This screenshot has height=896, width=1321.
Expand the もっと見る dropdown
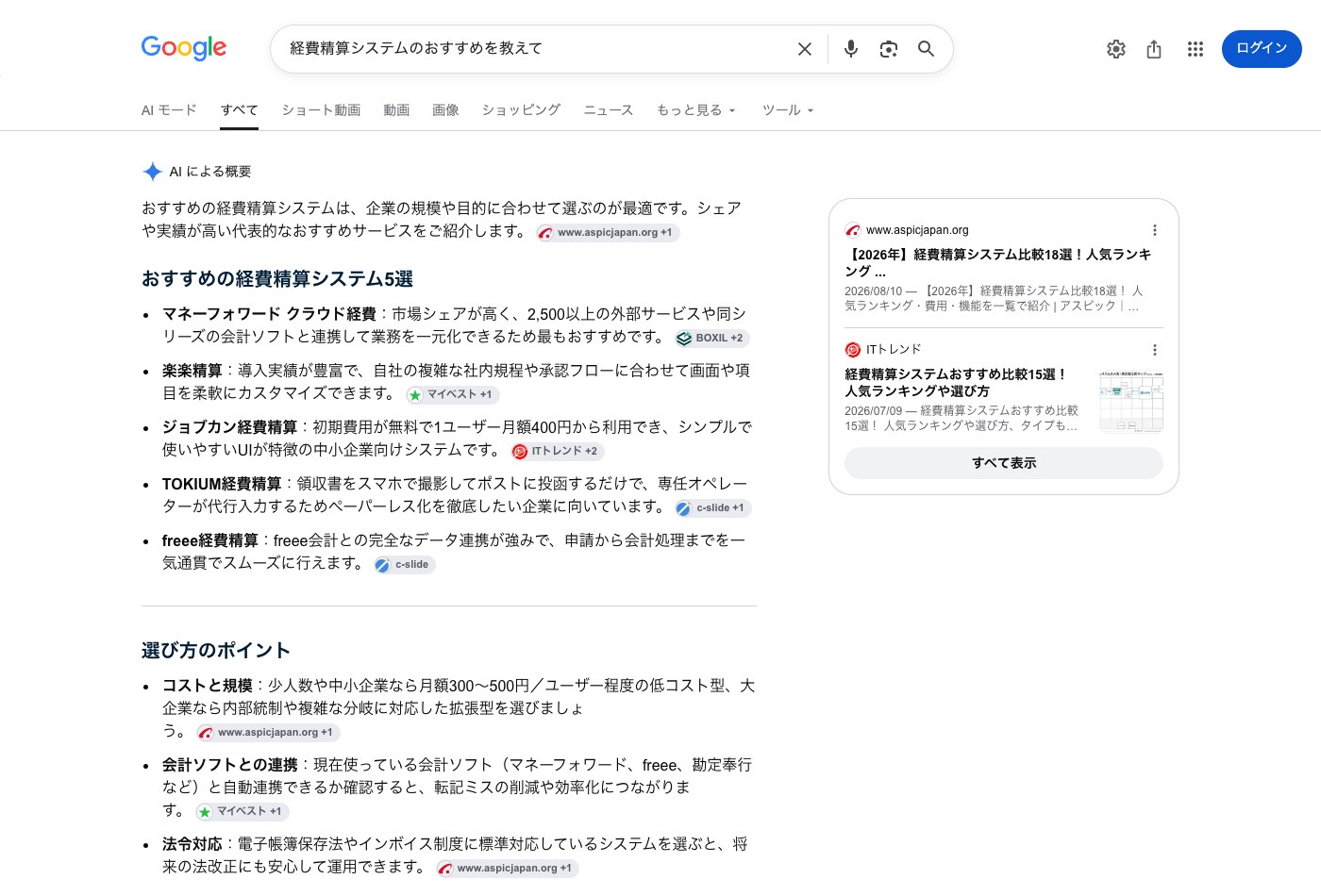[x=696, y=110]
